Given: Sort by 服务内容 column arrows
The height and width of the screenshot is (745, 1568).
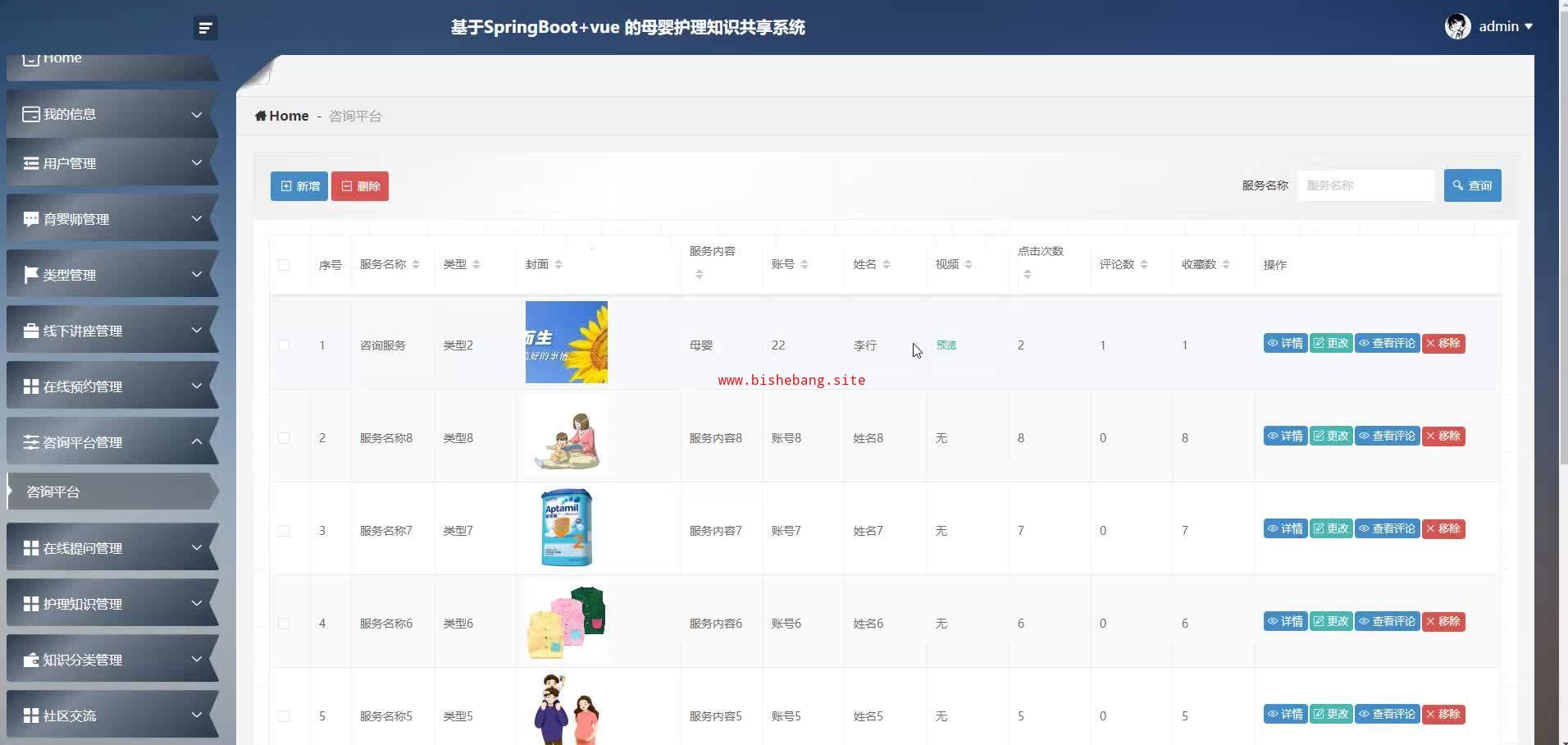Looking at the screenshot, I should [700, 274].
